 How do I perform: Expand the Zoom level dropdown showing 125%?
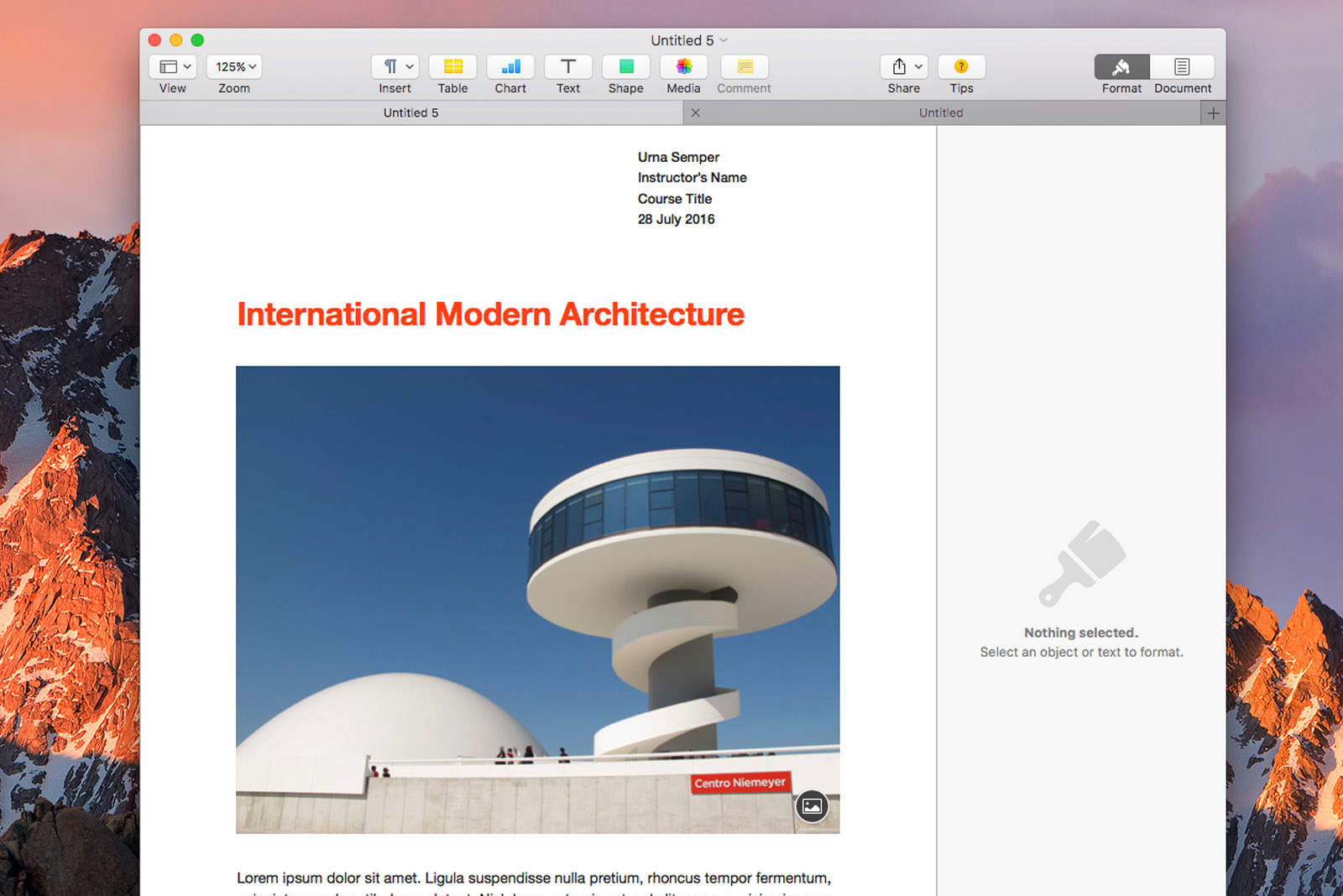[233, 66]
